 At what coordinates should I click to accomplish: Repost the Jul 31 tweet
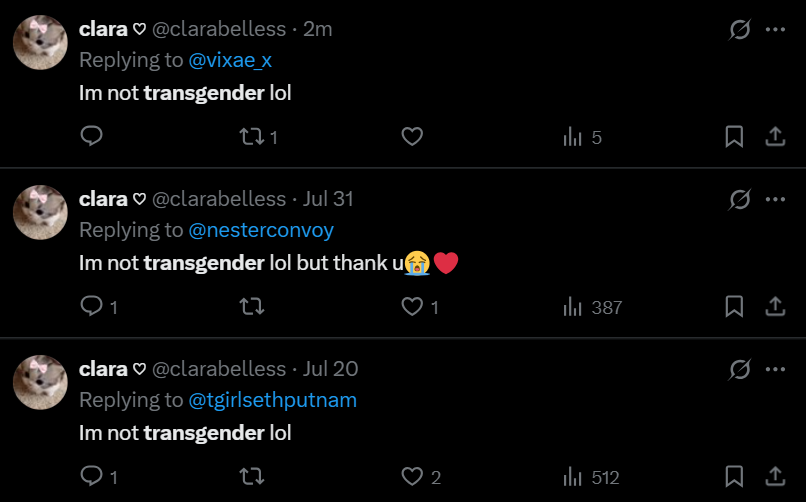coord(251,307)
